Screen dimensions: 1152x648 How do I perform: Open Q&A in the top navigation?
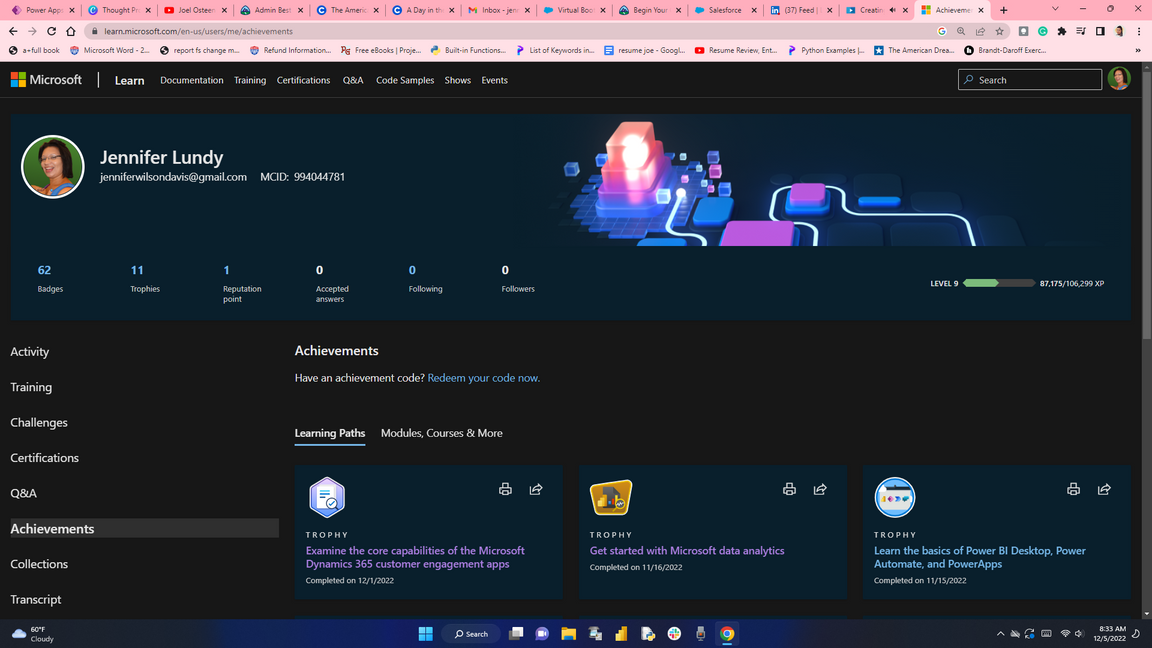[x=353, y=80]
